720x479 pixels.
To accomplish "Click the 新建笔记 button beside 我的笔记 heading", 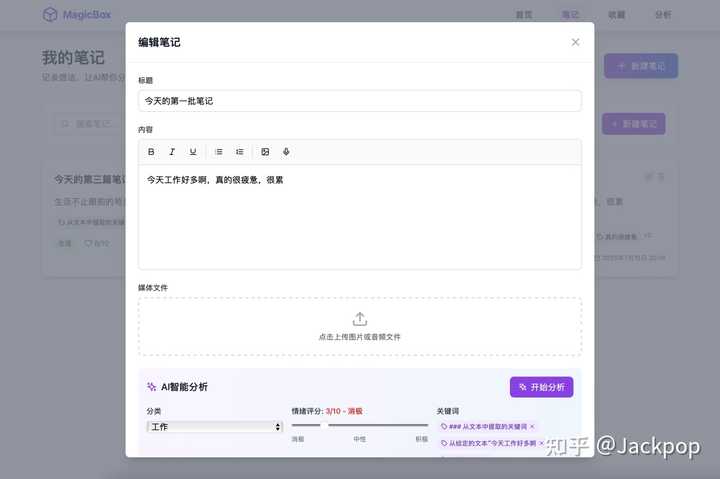I will click(x=641, y=66).
